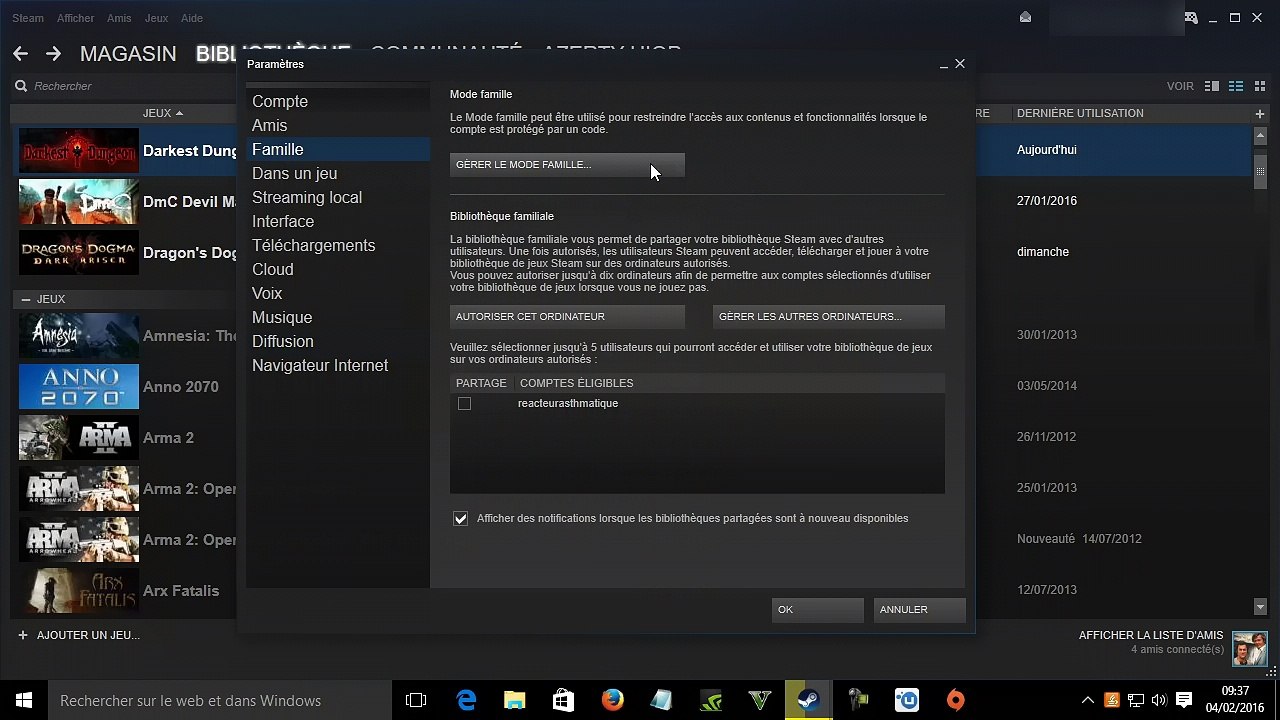The width and height of the screenshot is (1280, 720).
Task: Open the Uplay taskbar icon
Action: point(906,700)
